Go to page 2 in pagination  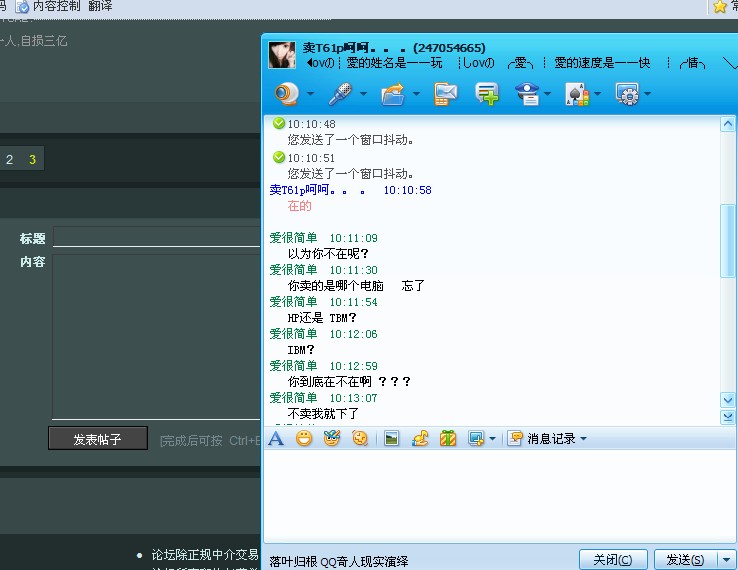click(10, 159)
